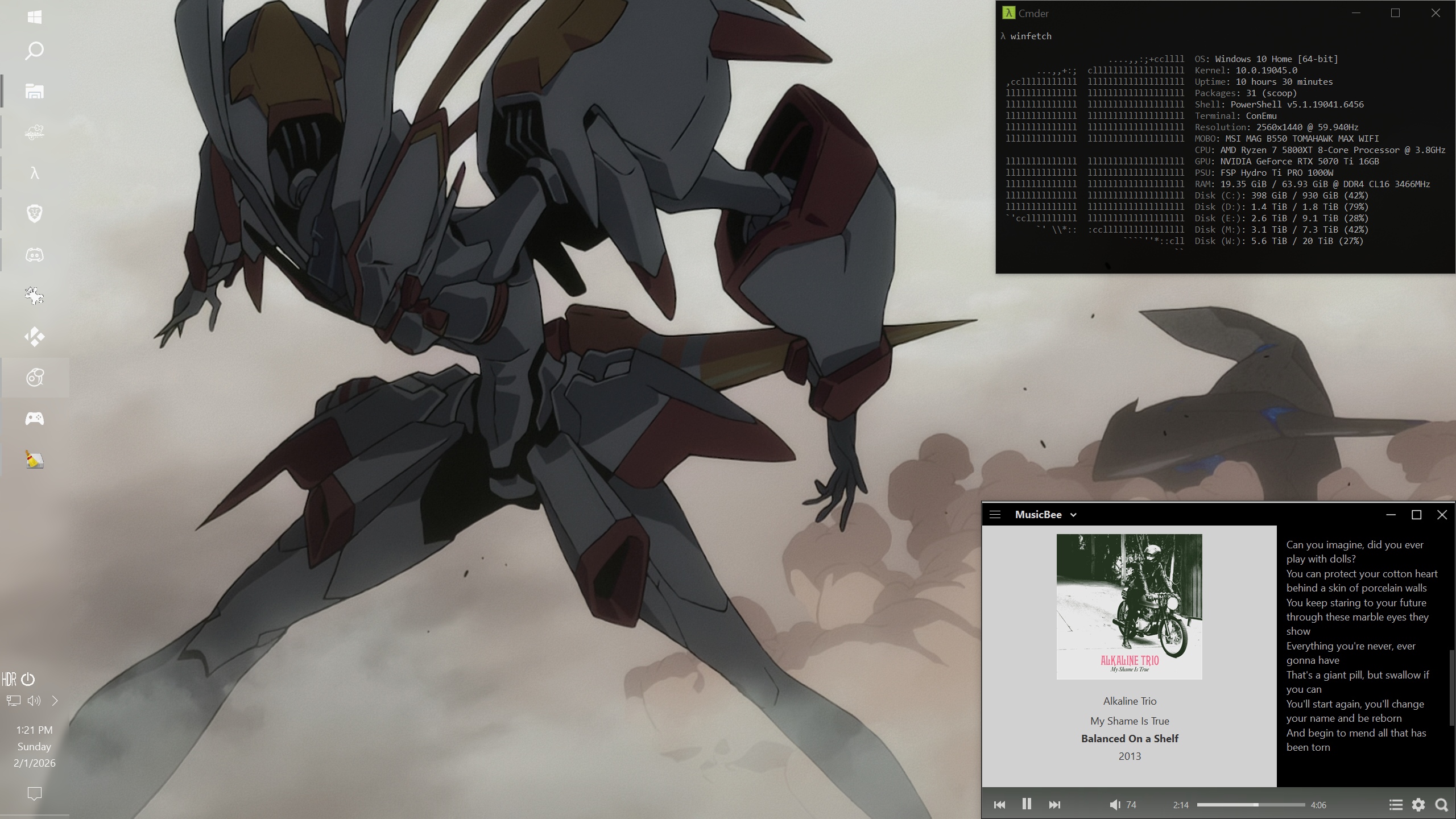Show the now playing list icon

(x=1395, y=805)
